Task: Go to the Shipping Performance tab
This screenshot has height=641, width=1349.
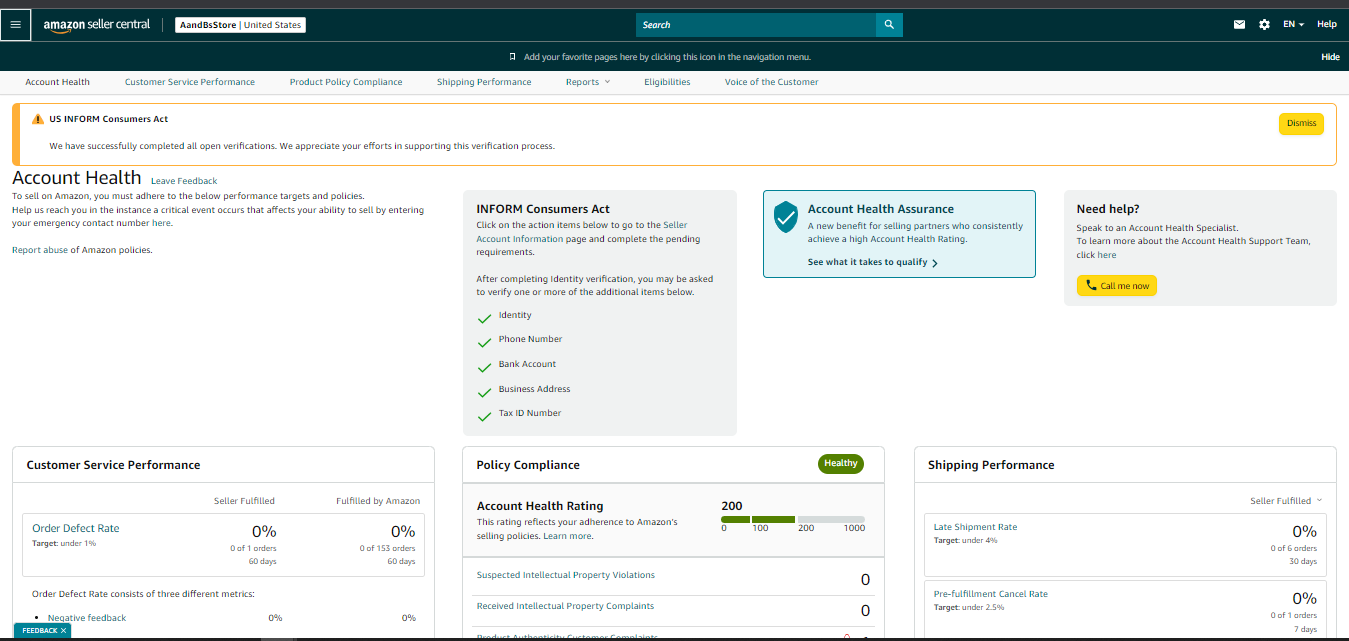Action: [484, 82]
